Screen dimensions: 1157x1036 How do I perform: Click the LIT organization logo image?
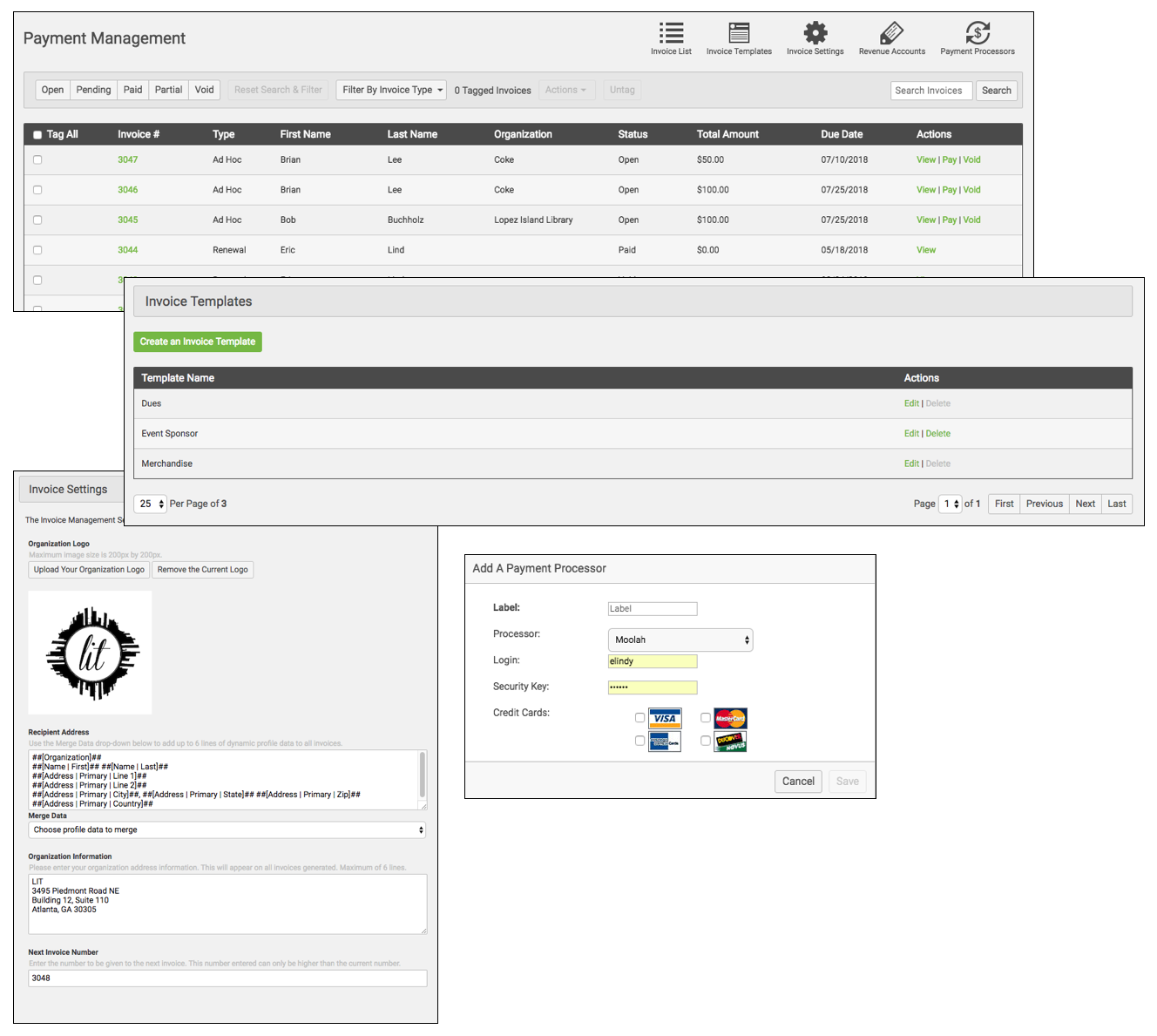click(x=90, y=653)
